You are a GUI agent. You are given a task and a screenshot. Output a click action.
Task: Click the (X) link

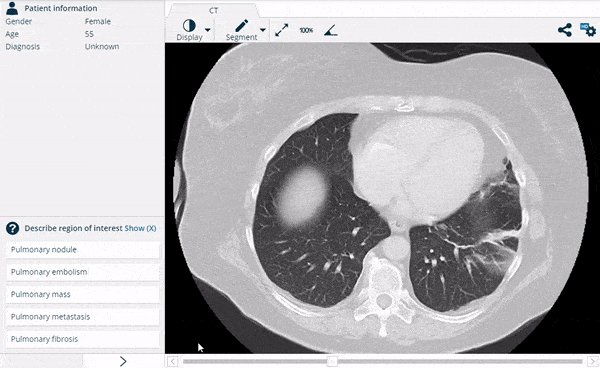151,228
